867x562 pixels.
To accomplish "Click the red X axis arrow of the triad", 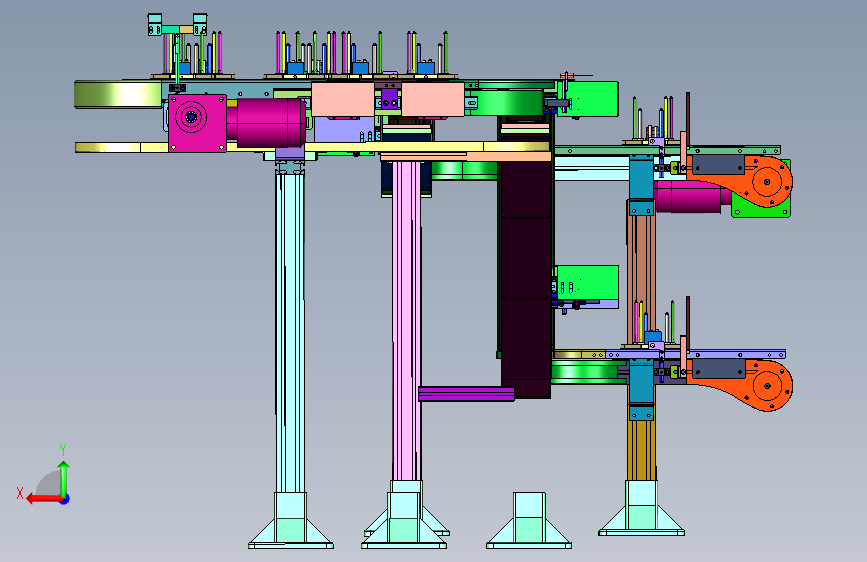I will coord(43,499).
